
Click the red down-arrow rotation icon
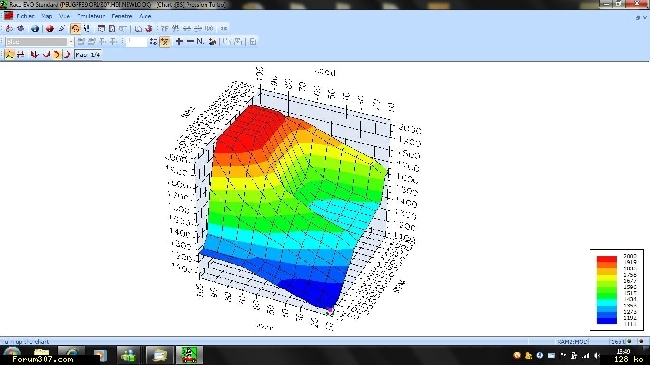[x=34, y=55]
